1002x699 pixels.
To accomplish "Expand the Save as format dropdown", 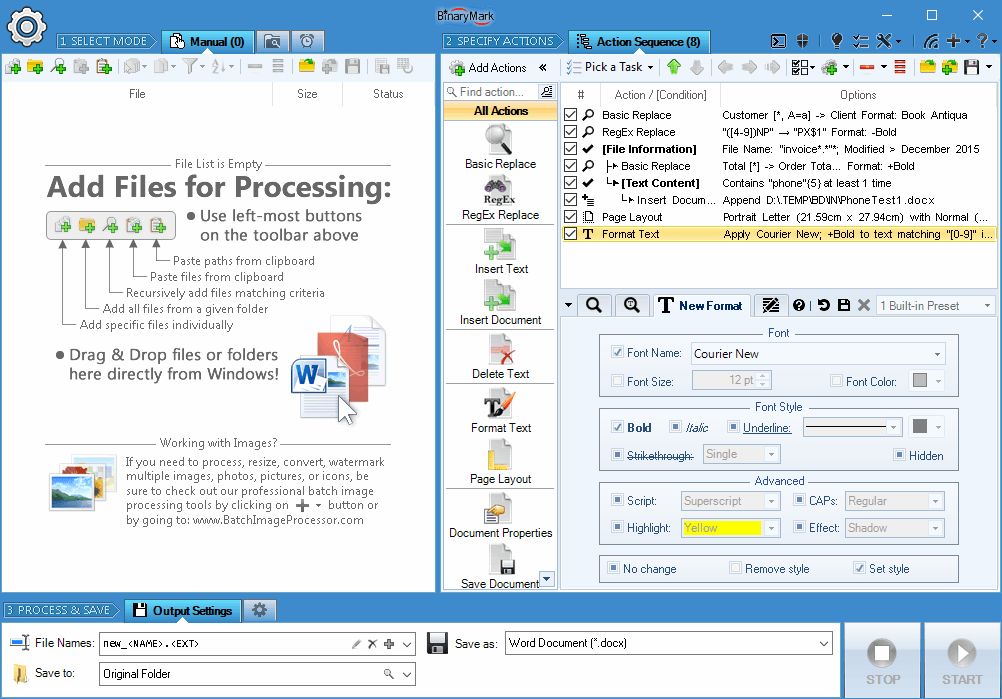I will coord(823,643).
